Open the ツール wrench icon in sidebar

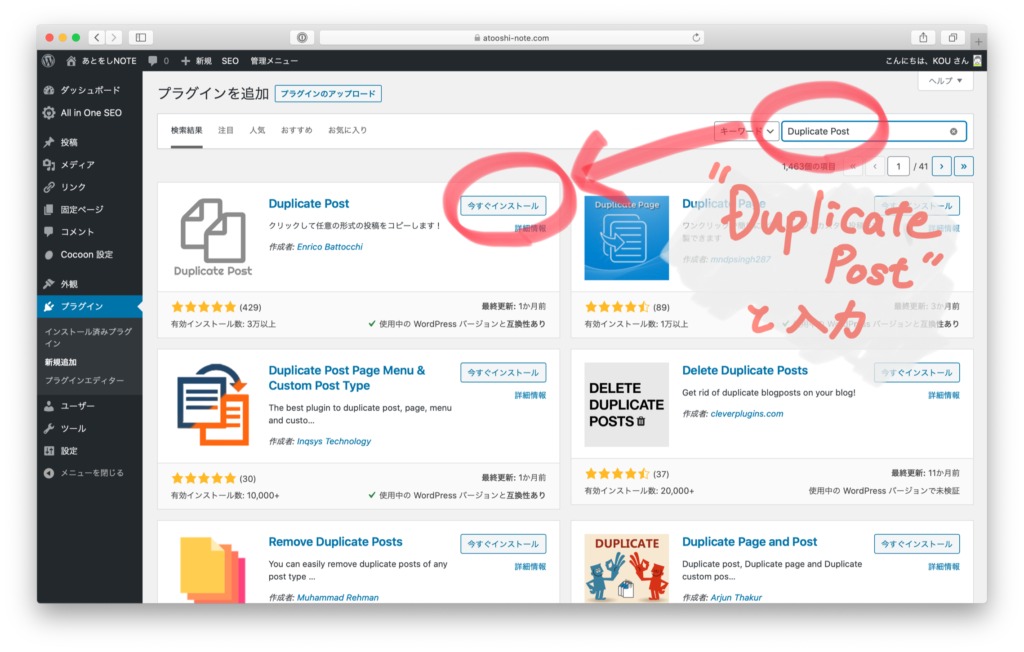point(49,428)
